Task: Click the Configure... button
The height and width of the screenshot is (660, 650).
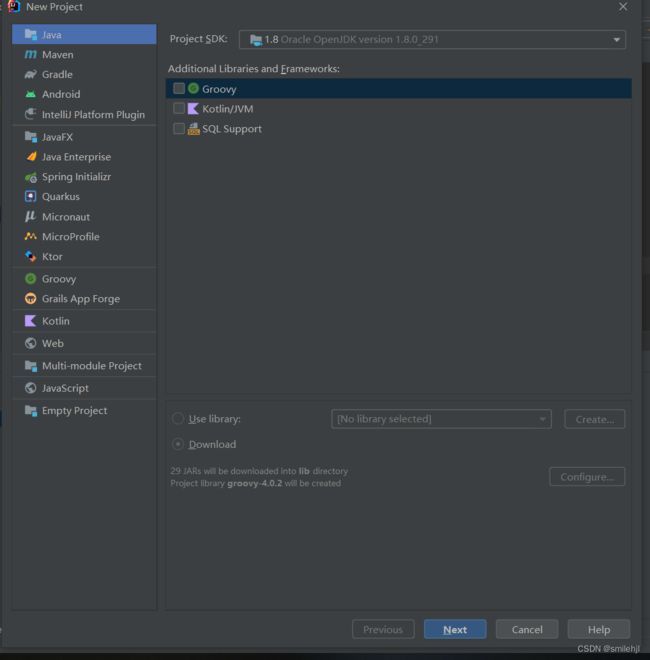Action: 587,476
